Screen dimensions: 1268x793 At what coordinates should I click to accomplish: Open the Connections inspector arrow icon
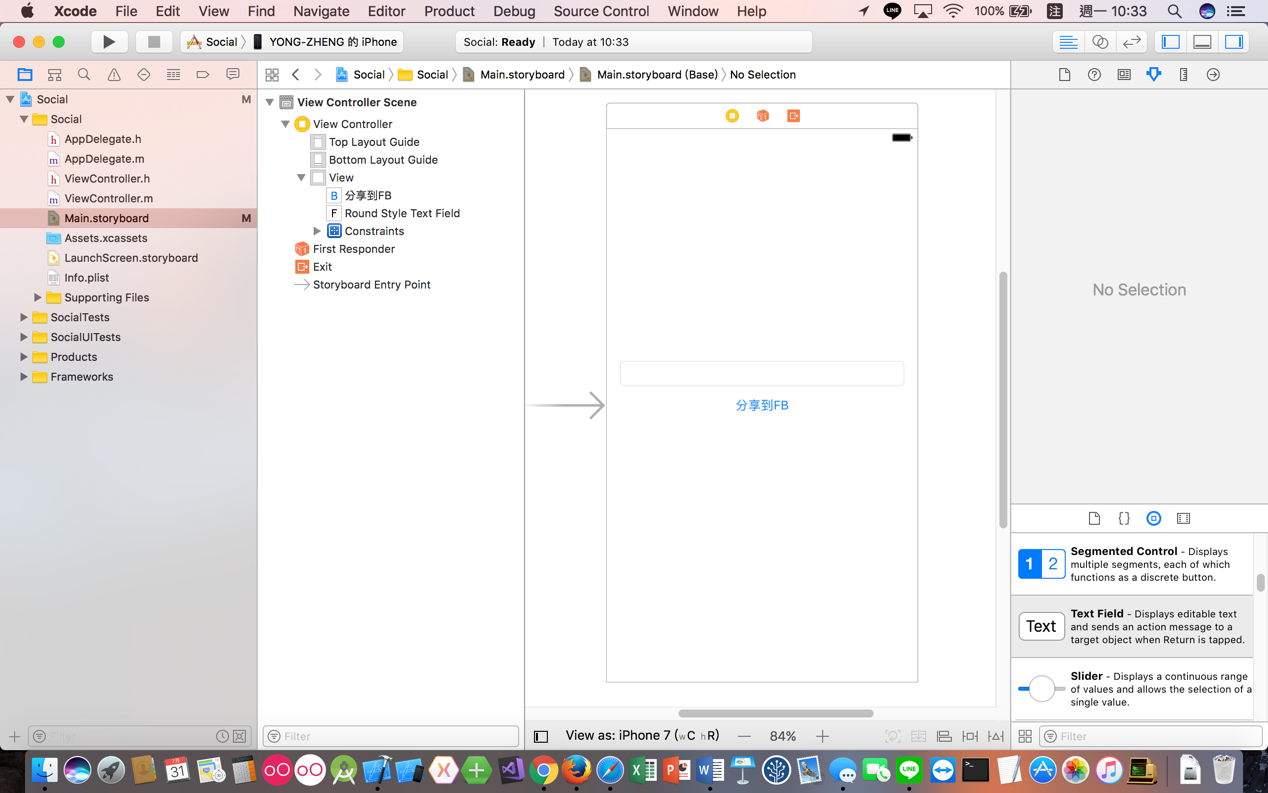(1213, 74)
